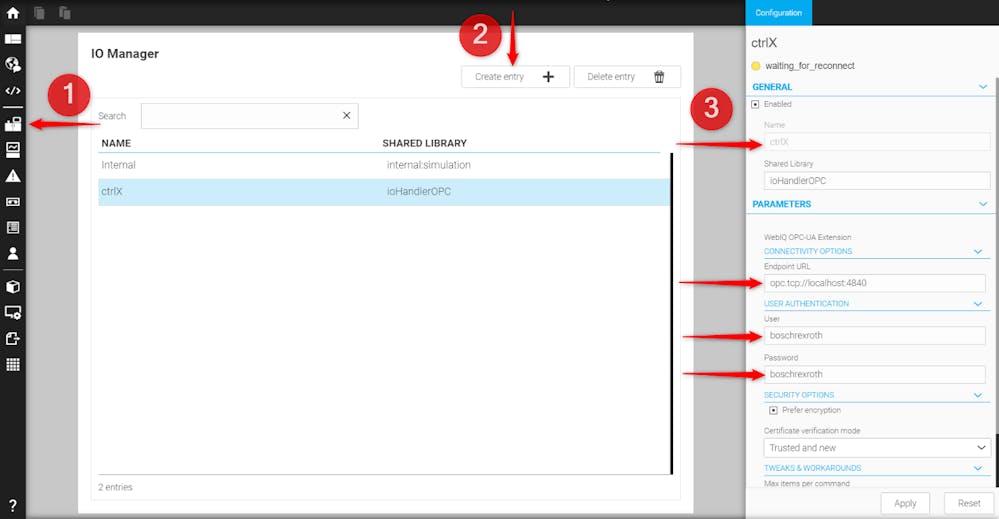Viewport: 999px width, 519px height.
Task: Collapse the SECURITY OPTIONS chevron
Action: (x=978, y=395)
